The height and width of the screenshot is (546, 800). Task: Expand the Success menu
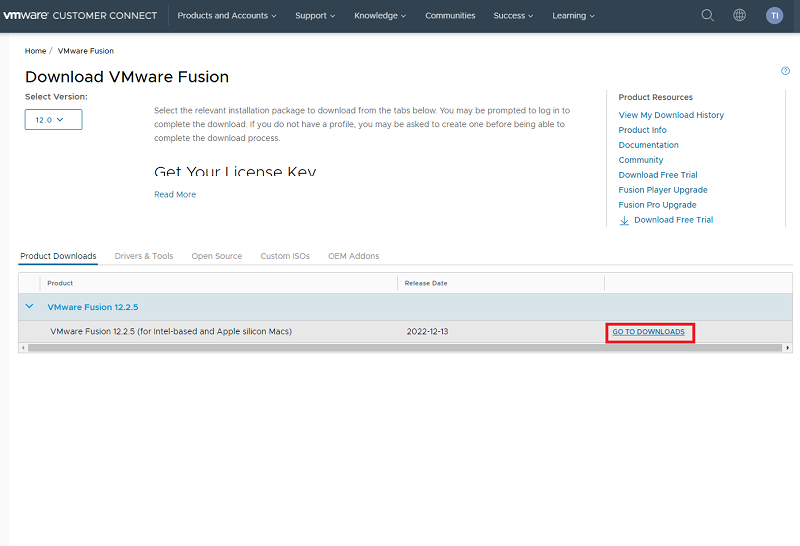click(x=513, y=15)
